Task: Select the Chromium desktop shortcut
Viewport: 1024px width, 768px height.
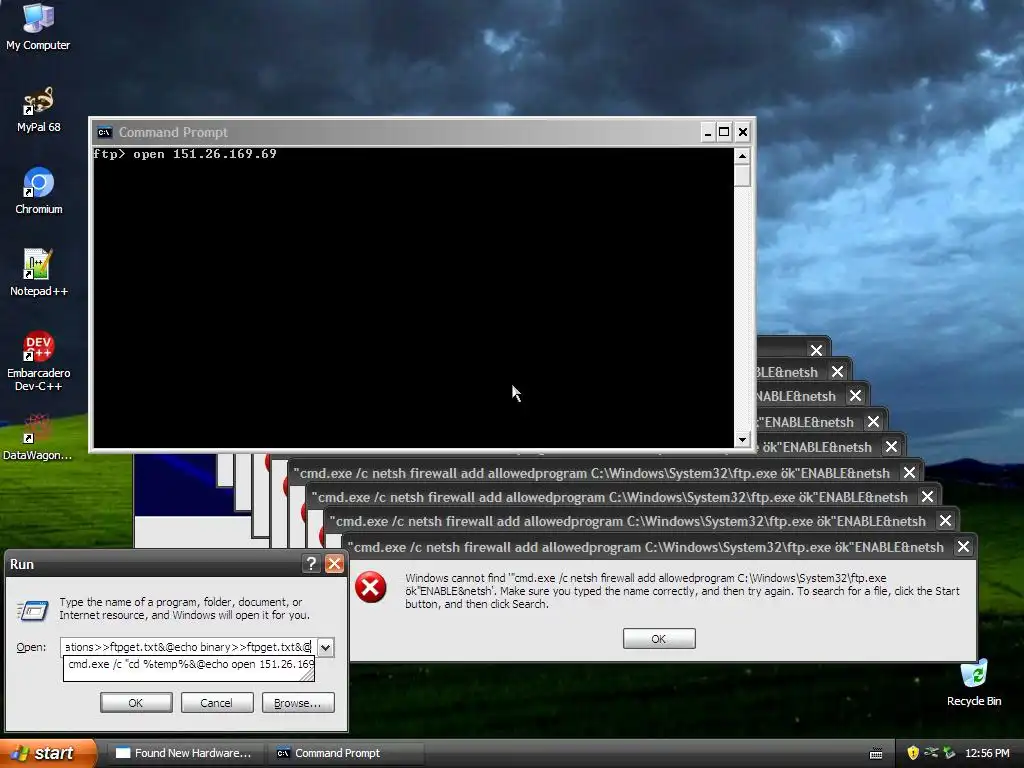Action: click(39, 191)
